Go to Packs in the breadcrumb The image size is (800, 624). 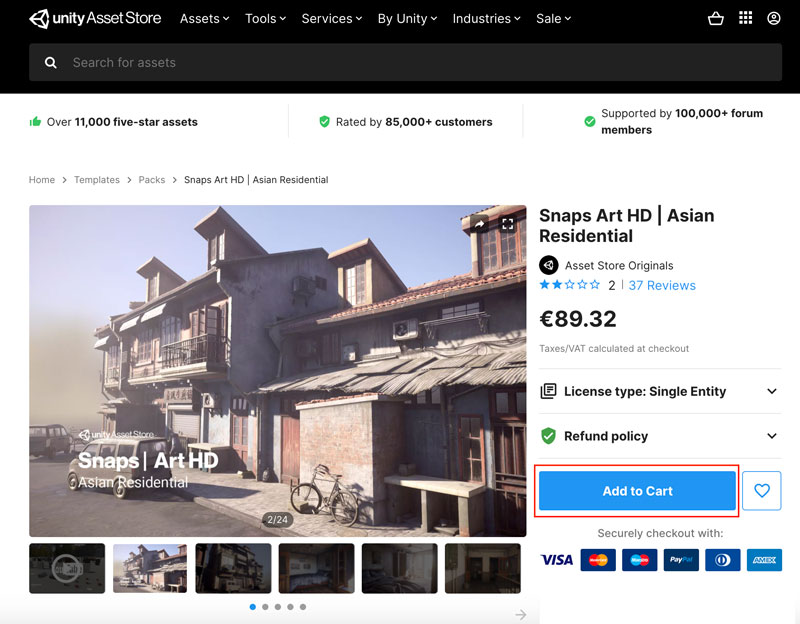click(152, 180)
